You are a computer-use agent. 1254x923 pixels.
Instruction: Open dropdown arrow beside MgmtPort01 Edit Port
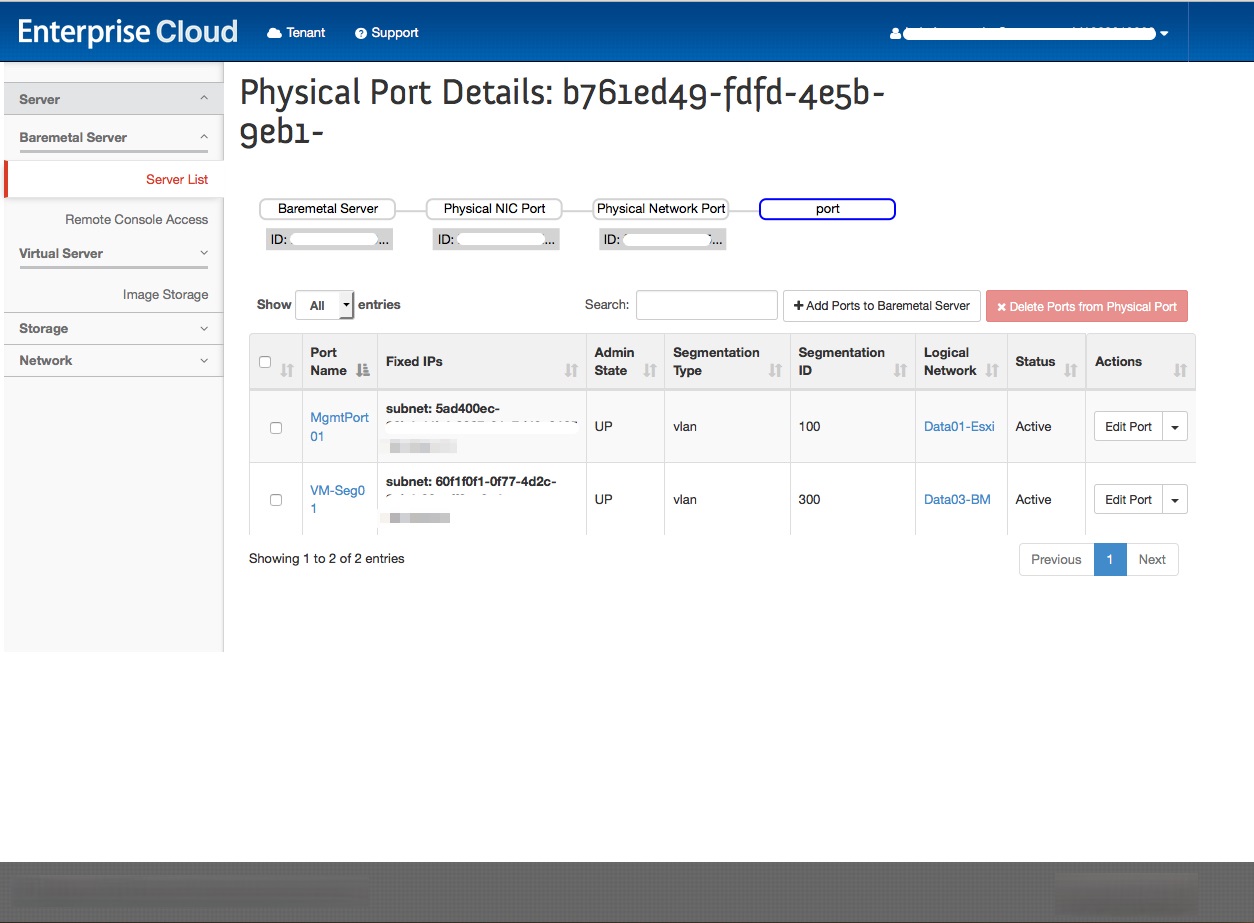[x=1175, y=427]
